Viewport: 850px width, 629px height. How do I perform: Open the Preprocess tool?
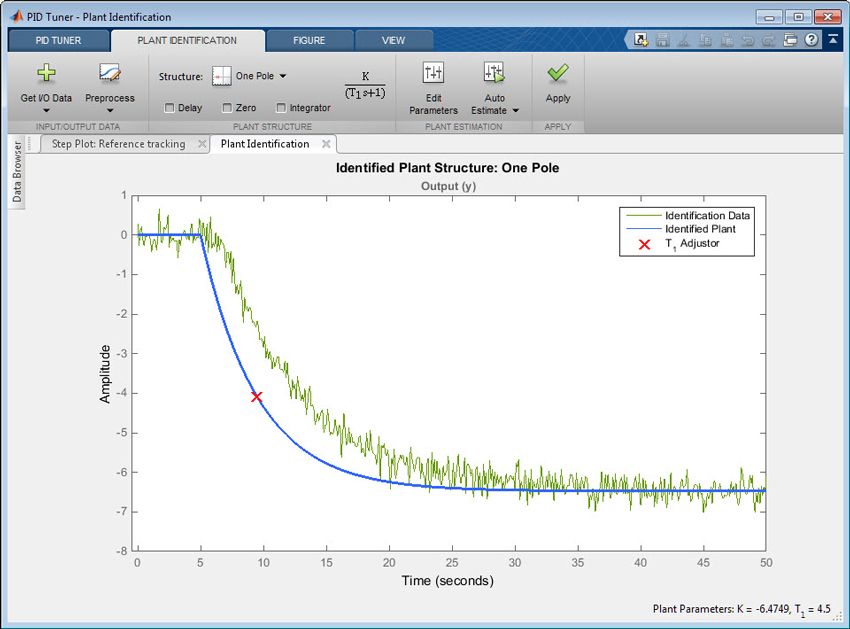coord(110,80)
